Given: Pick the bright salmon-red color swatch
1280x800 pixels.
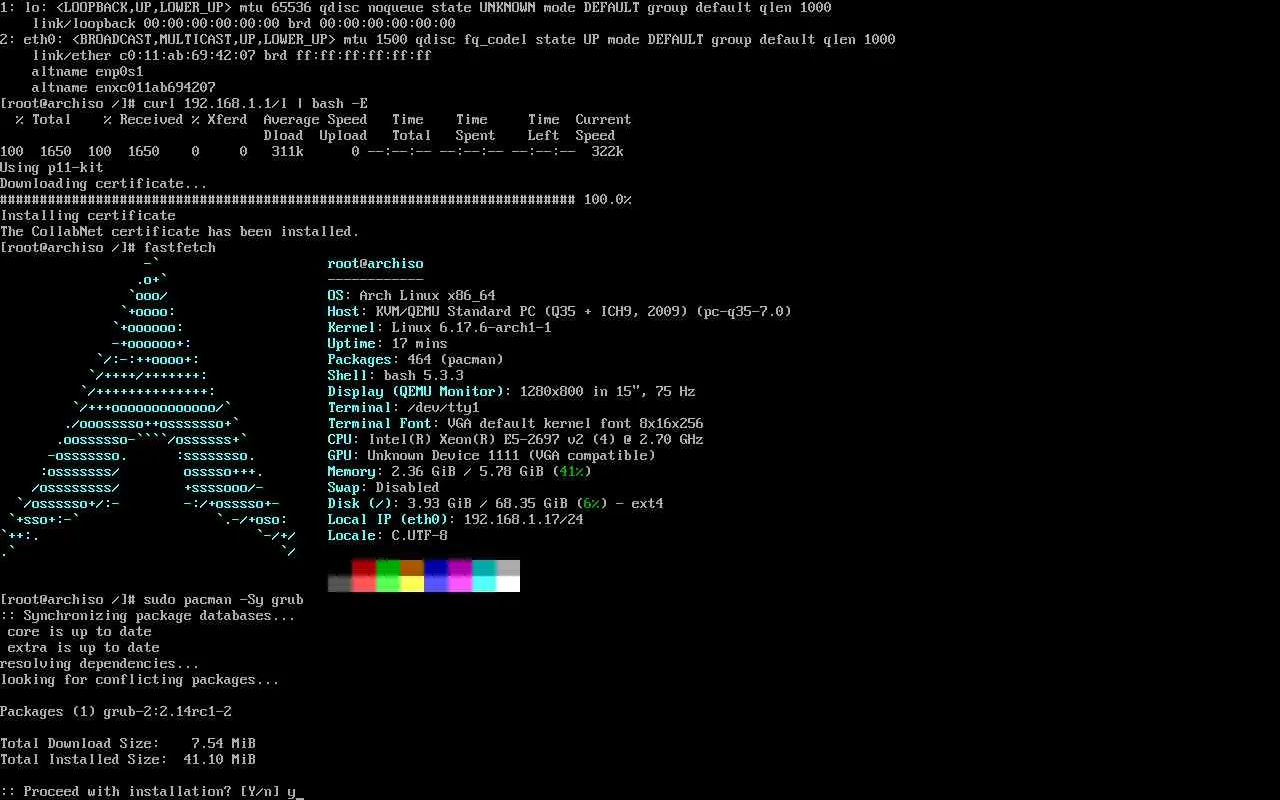Looking at the screenshot, I should point(364,584).
